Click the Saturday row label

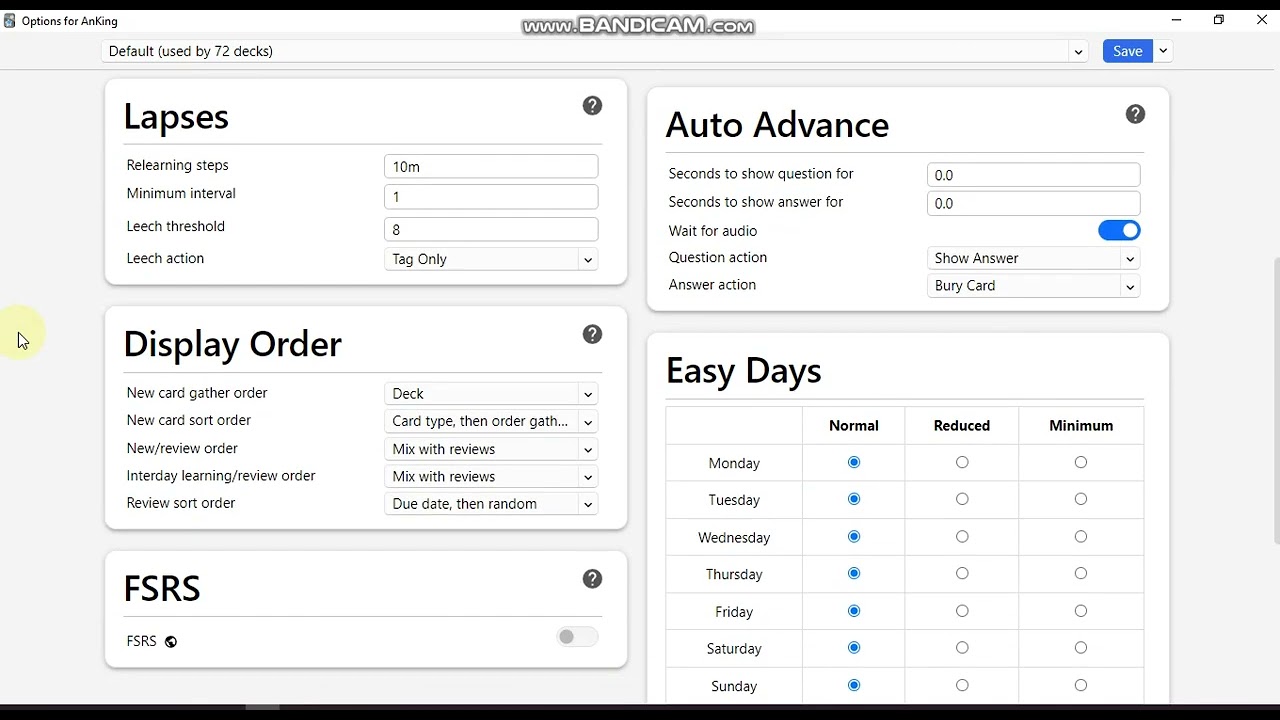(x=734, y=648)
